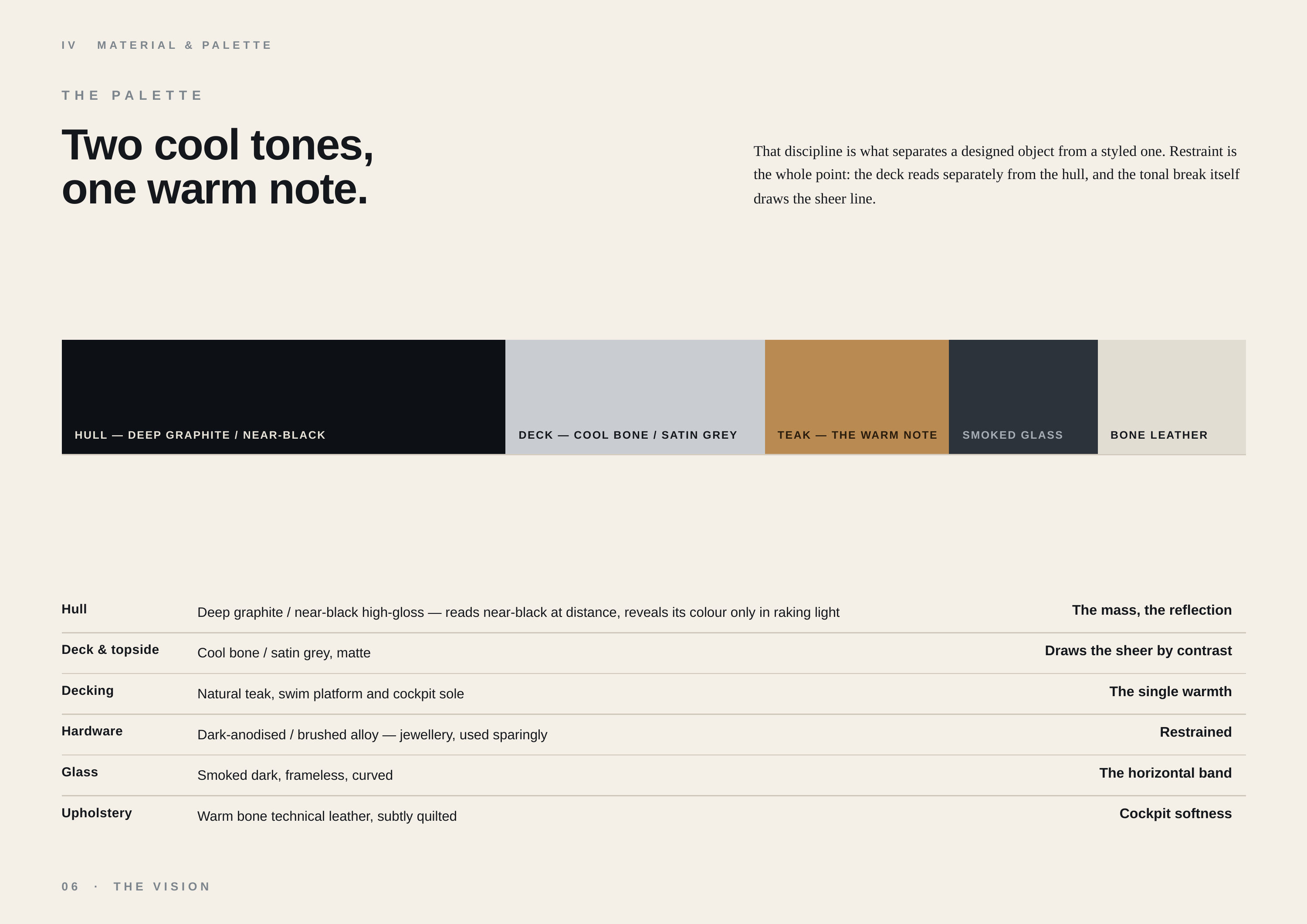This screenshot has height=924, width=1307.
Task: Click the Hull deep graphite swatch
Action: click(x=284, y=397)
